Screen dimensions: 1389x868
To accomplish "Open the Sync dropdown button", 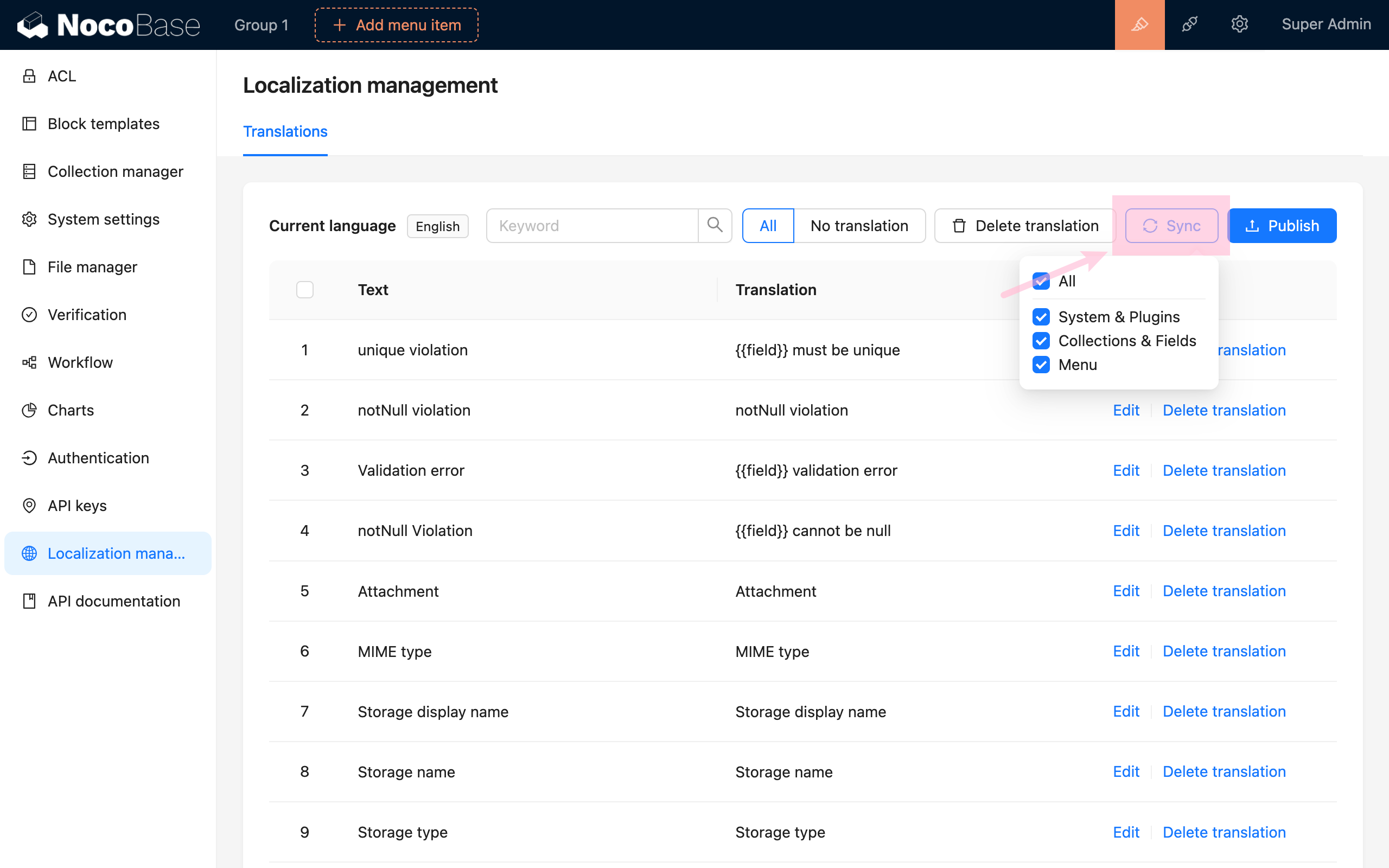I will 1171,226.
